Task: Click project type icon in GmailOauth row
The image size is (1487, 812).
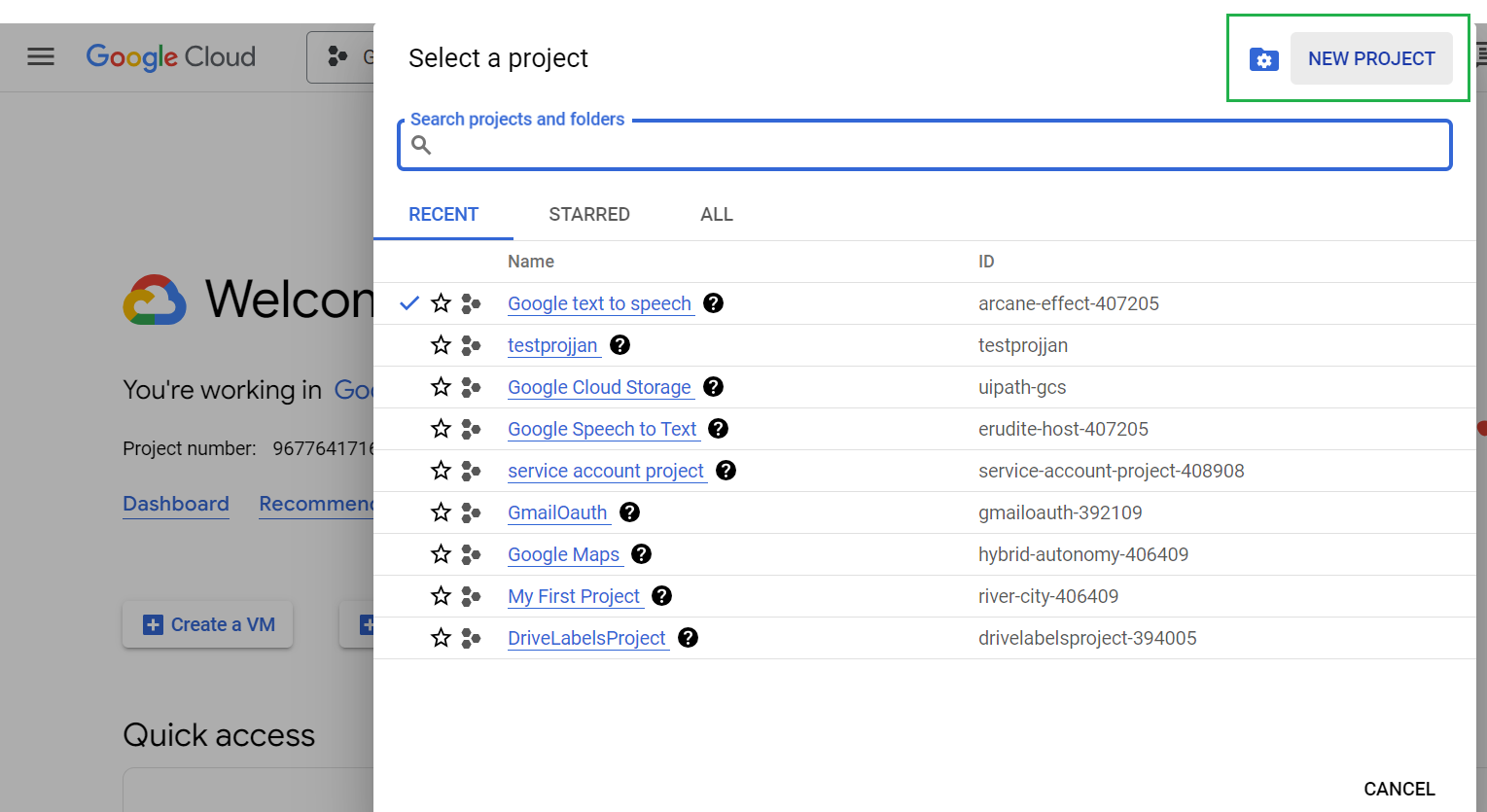Action: pos(471,512)
